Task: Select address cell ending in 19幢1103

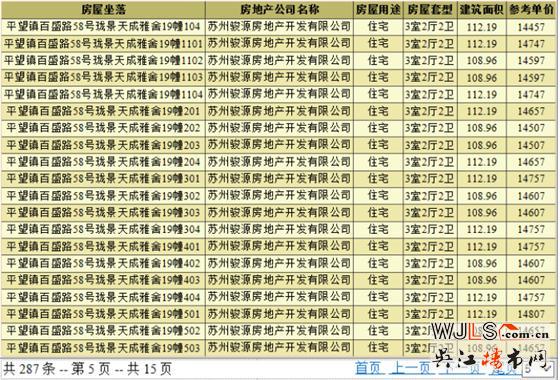Action: pos(104,78)
